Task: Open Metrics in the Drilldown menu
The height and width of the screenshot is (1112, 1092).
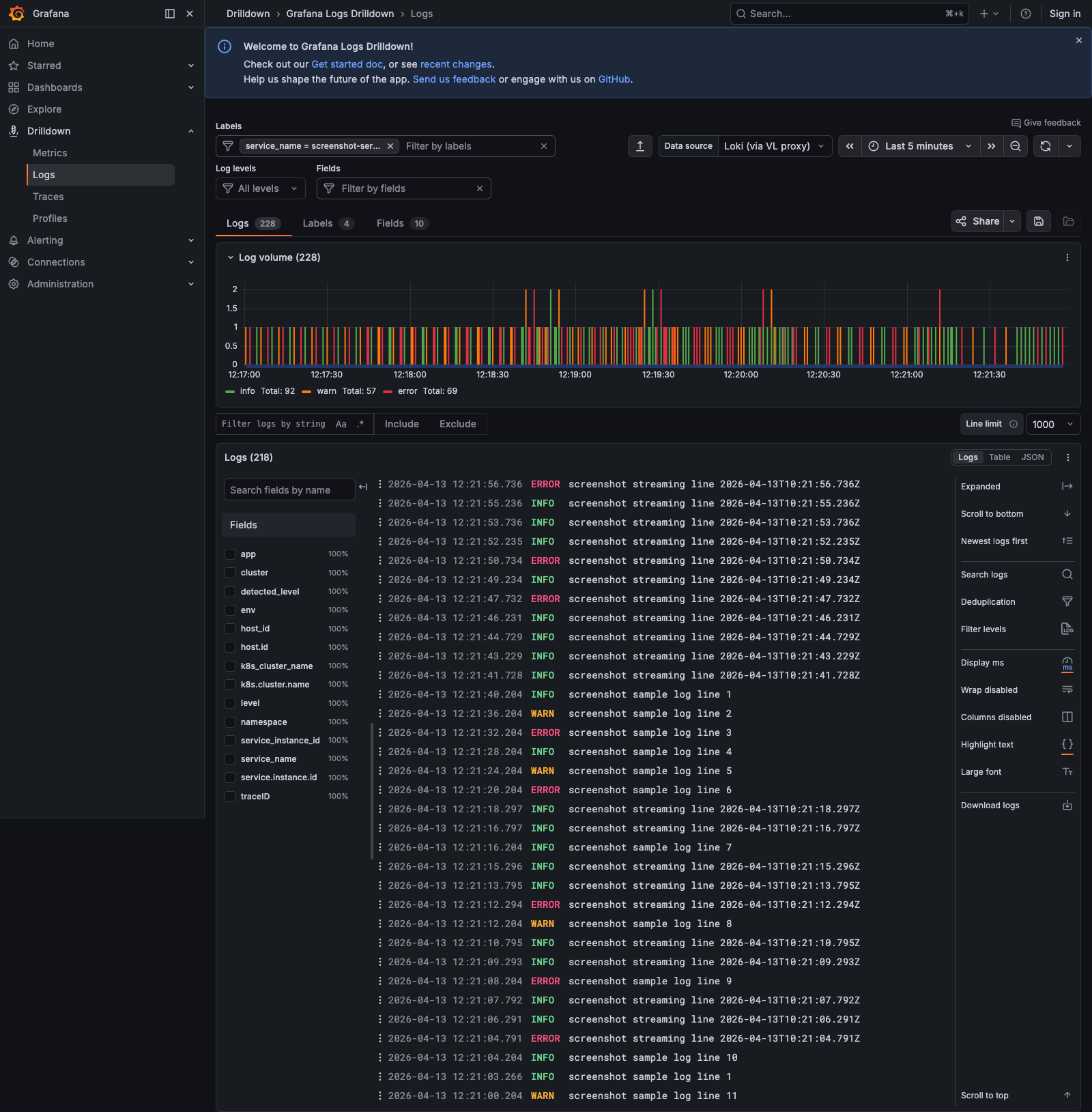Action: pyautogui.click(x=50, y=153)
